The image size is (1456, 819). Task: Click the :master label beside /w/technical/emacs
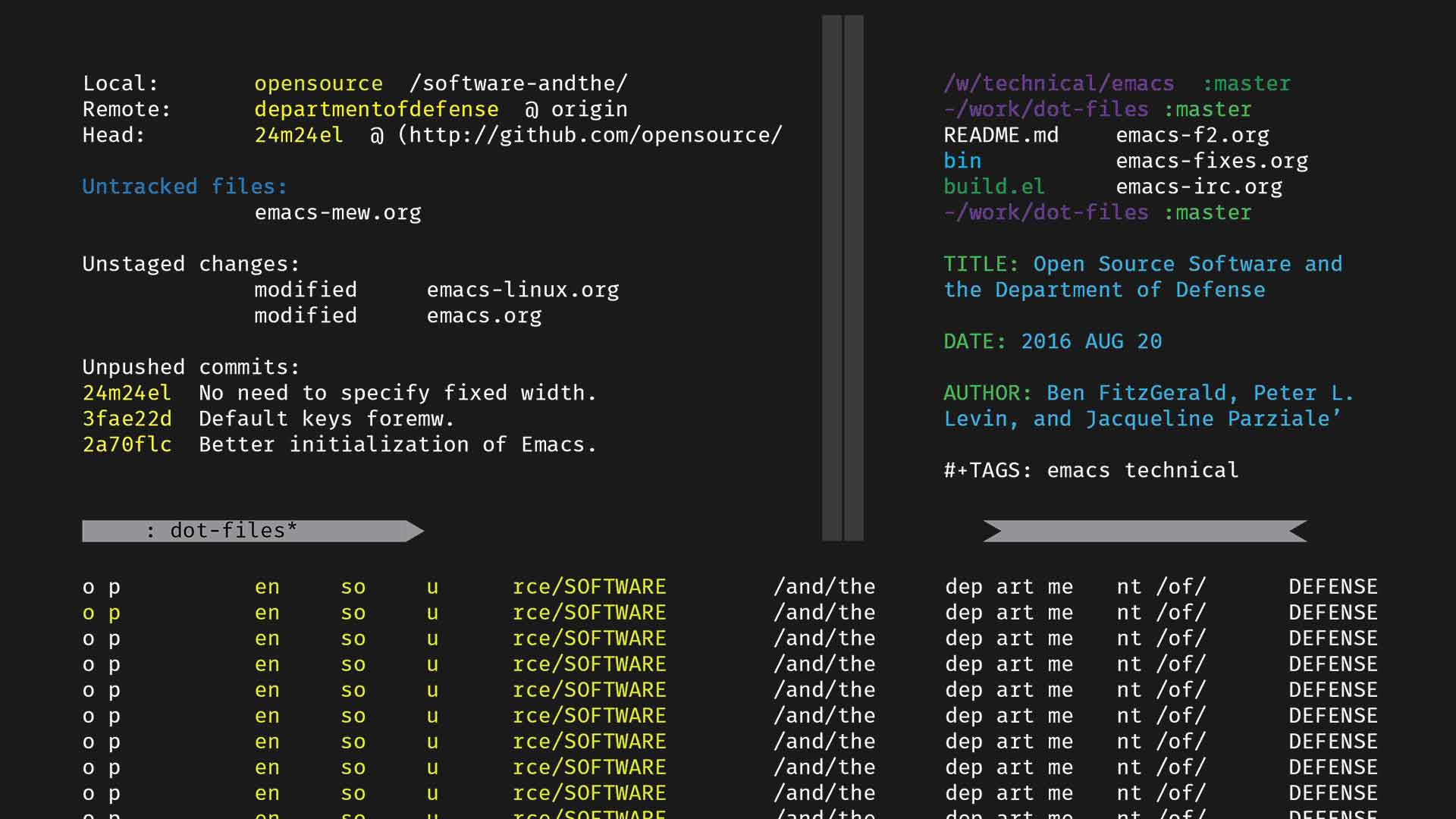pos(1247,83)
